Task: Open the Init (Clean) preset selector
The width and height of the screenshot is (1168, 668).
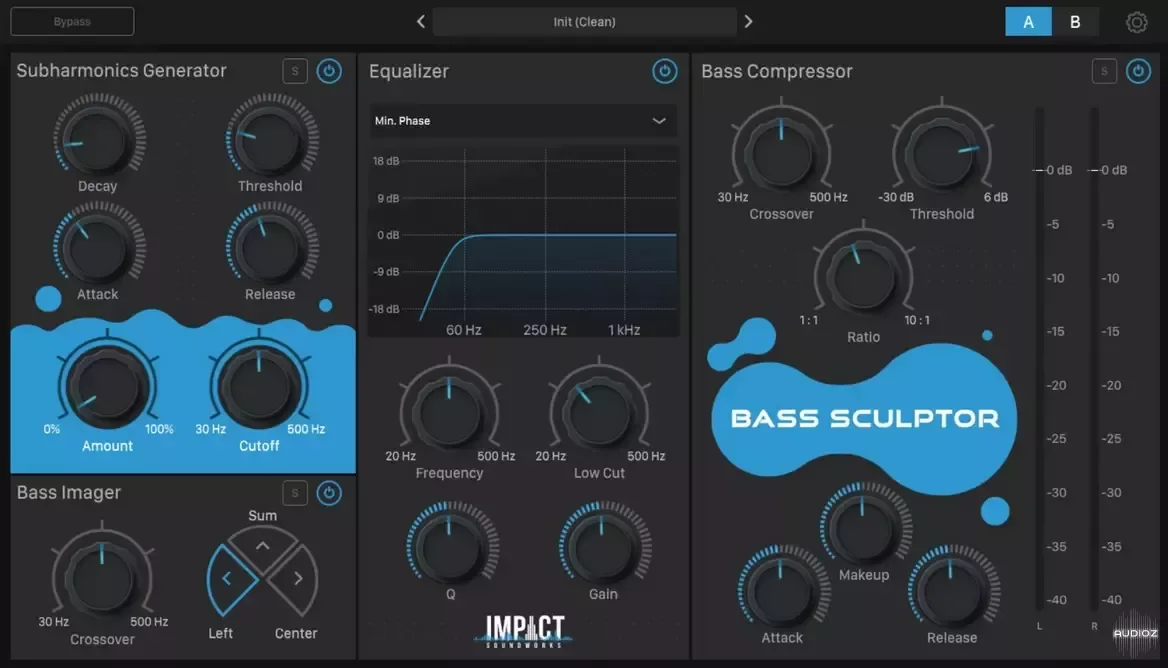Action: click(x=585, y=22)
